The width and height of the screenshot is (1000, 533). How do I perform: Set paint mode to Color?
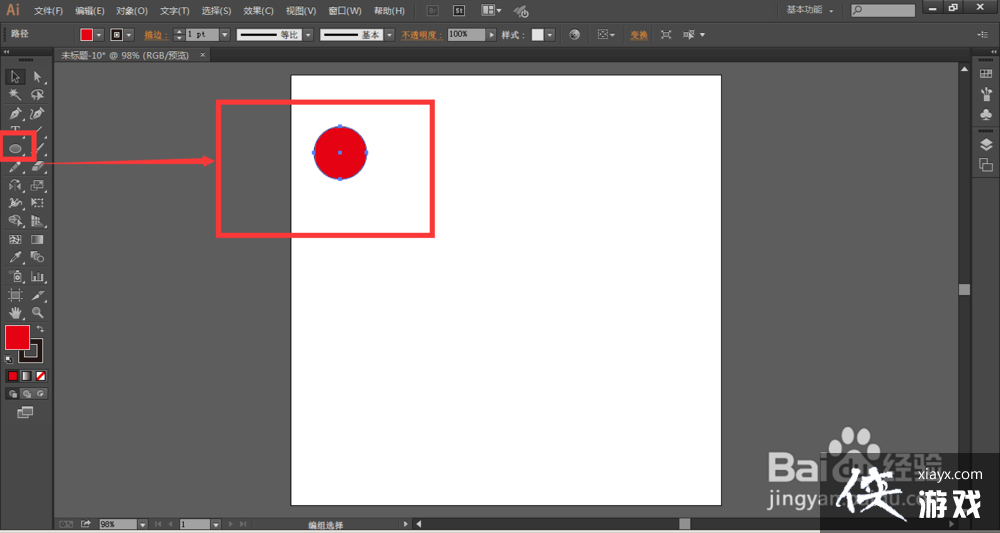13,376
